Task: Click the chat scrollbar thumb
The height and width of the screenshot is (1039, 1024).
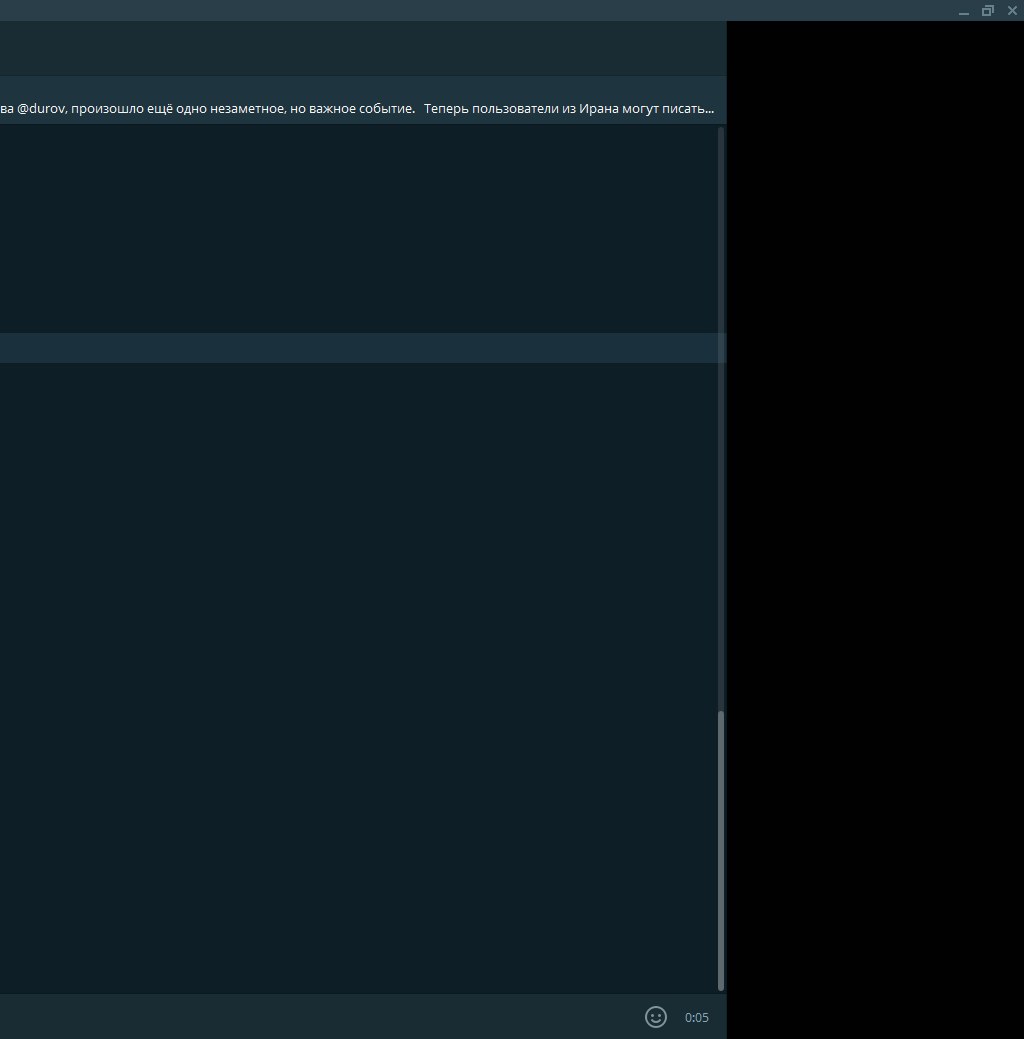Action: [x=721, y=851]
